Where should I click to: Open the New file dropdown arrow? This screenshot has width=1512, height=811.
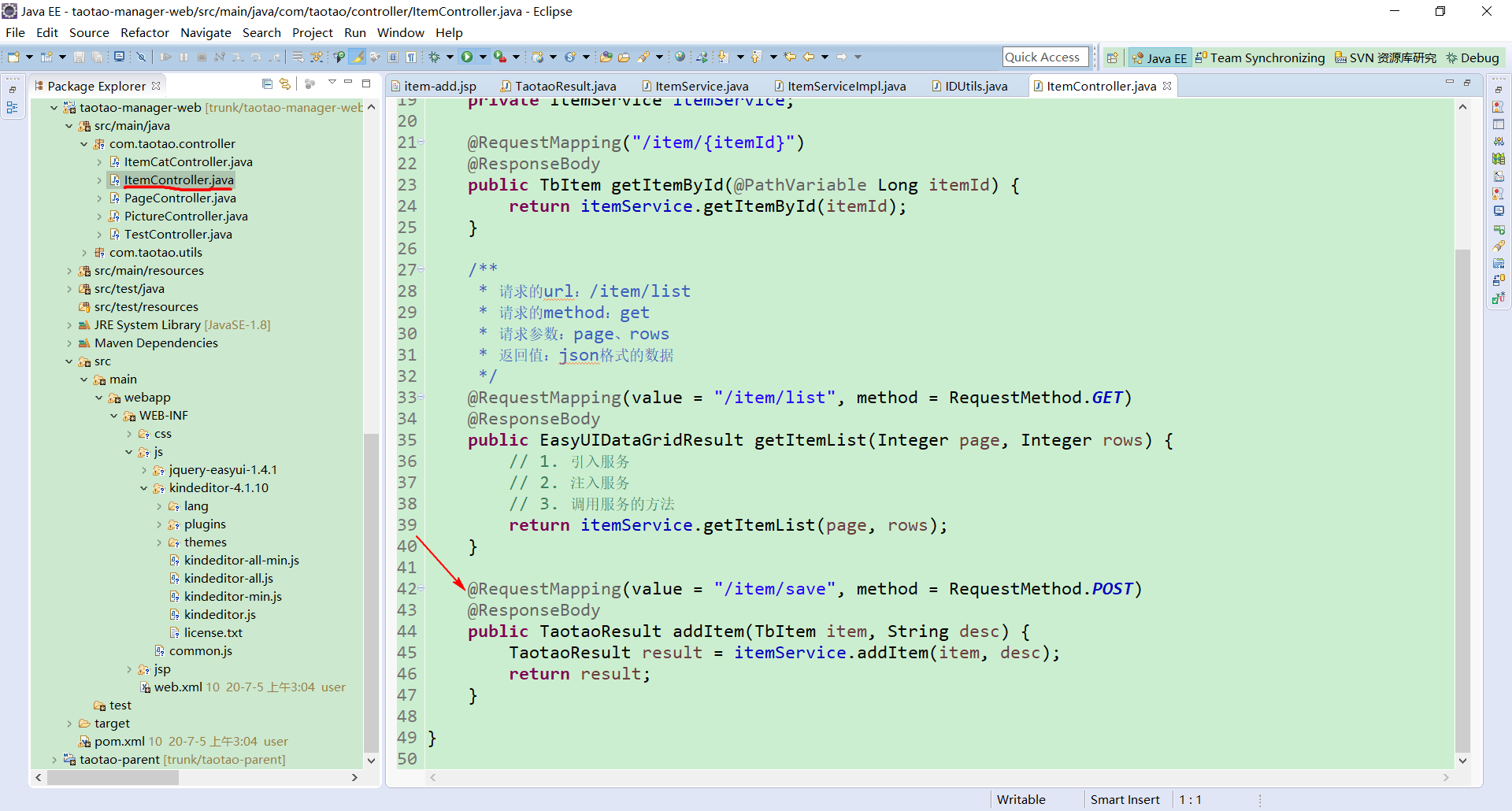point(29,57)
